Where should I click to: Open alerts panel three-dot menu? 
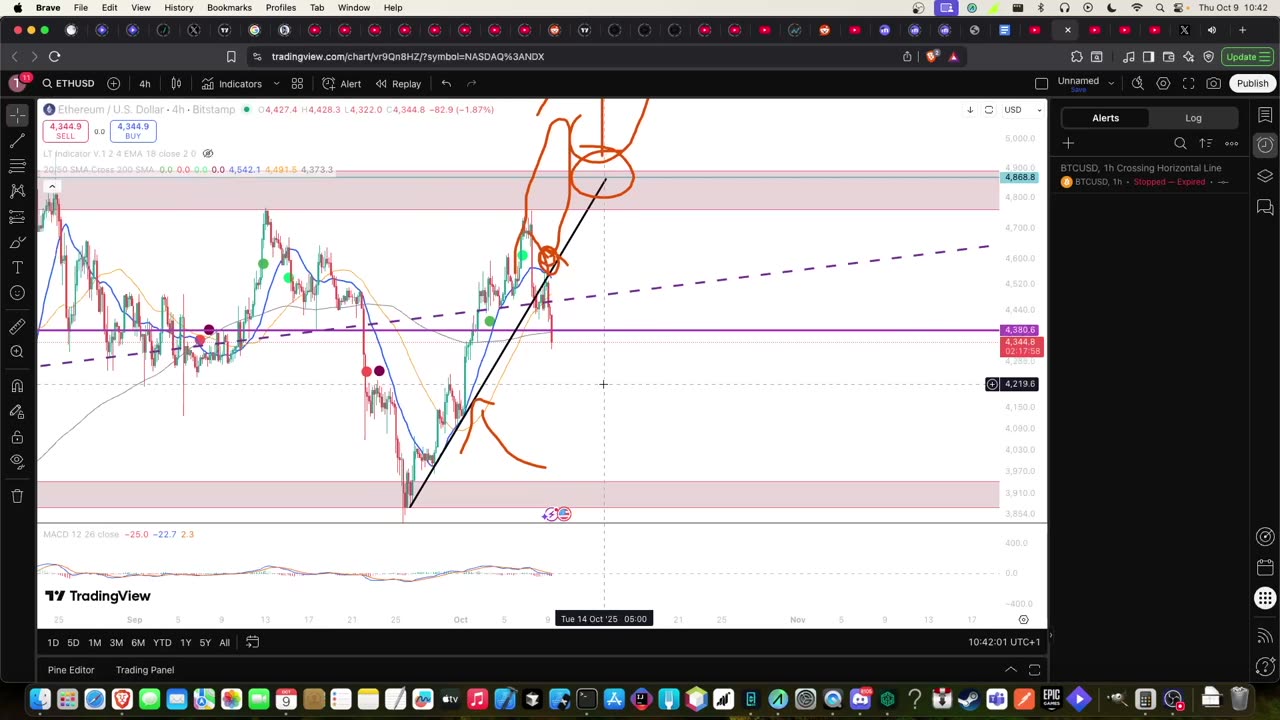point(1231,144)
